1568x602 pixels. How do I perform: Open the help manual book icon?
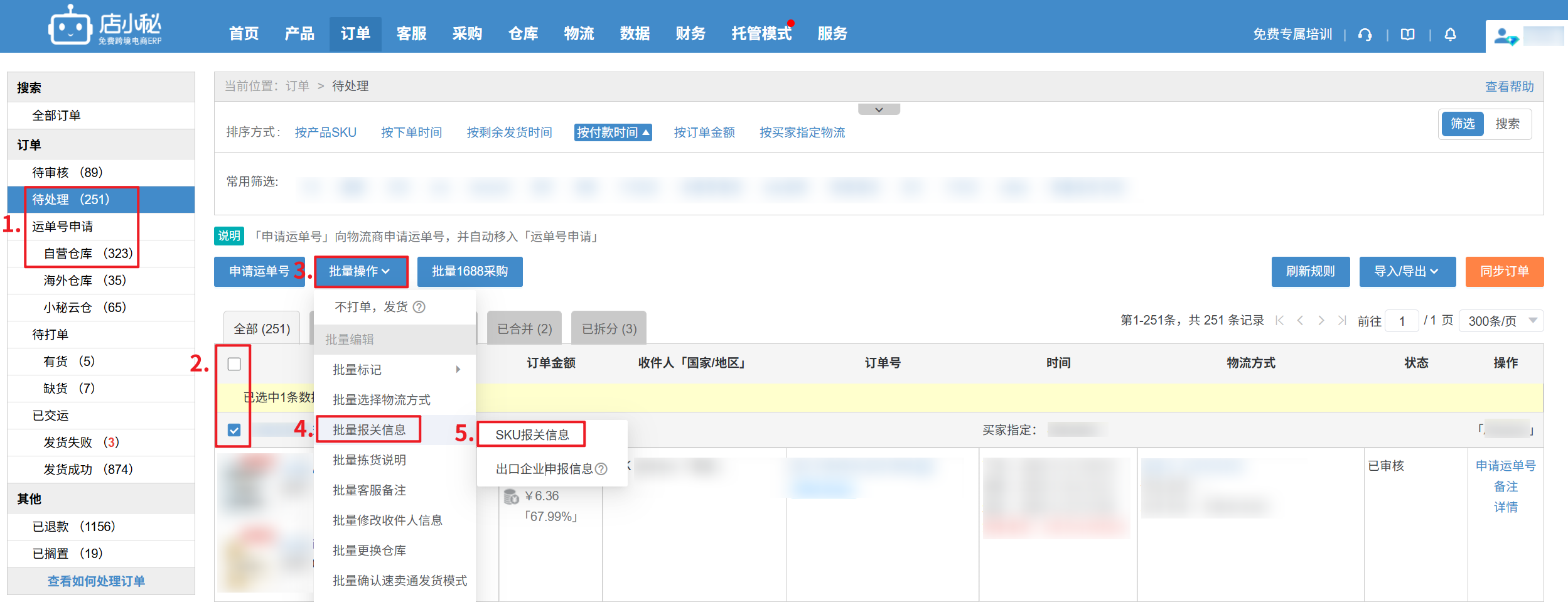pyautogui.click(x=1407, y=35)
